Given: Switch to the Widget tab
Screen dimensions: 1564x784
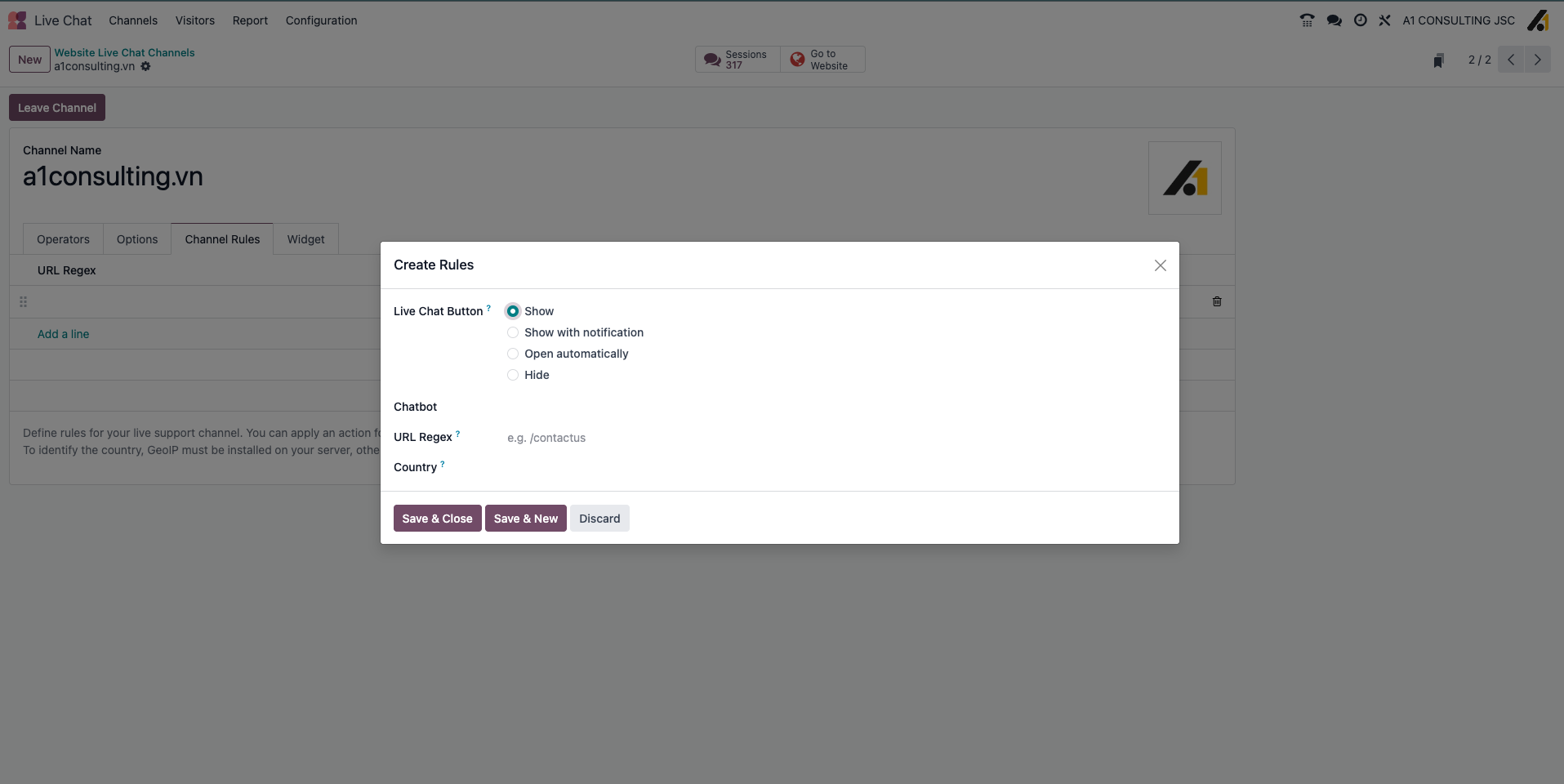Looking at the screenshot, I should click(x=305, y=239).
